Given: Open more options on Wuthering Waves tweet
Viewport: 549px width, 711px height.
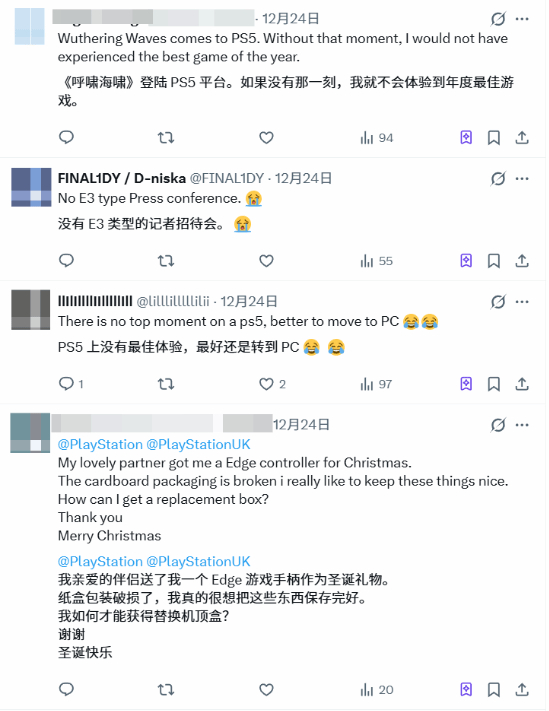Looking at the screenshot, I should coord(522,19).
